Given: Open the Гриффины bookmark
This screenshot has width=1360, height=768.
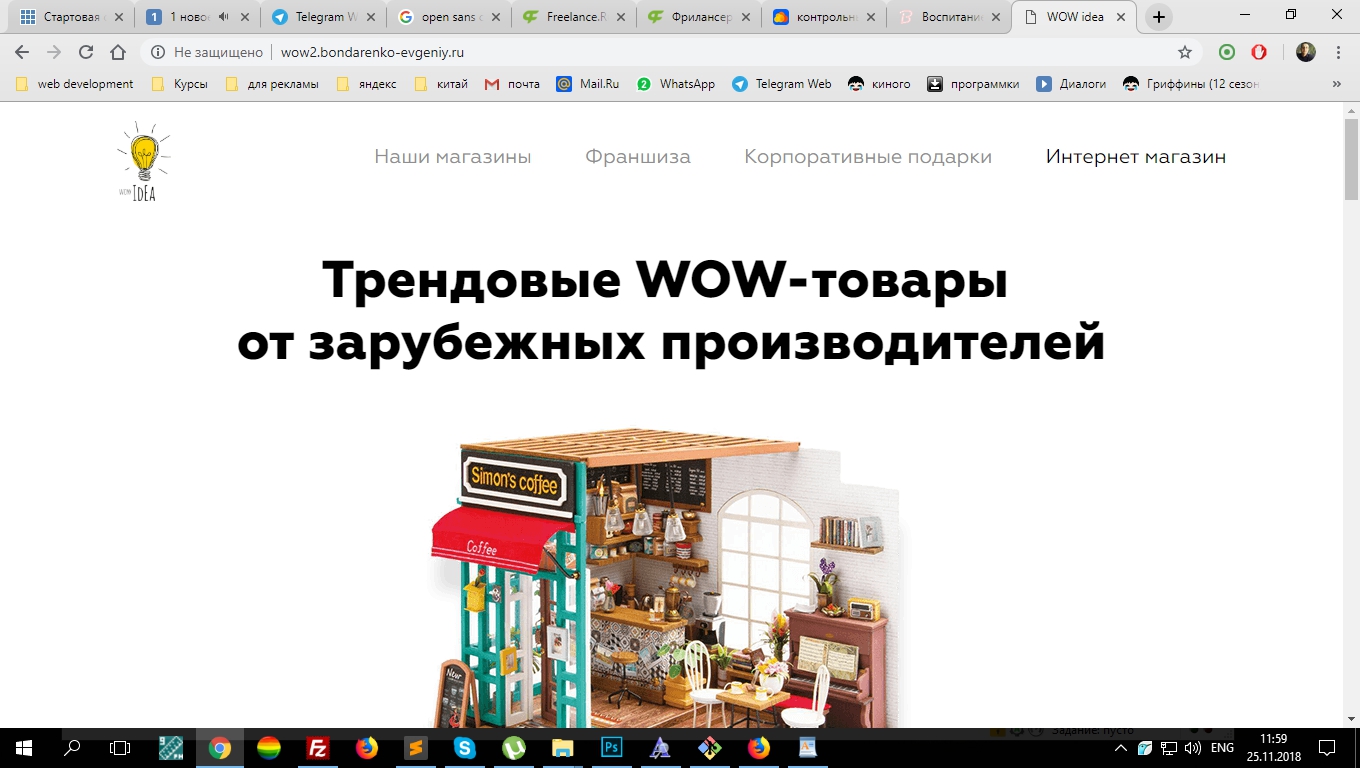Looking at the screenshot, I should [x=1191, y=84].
